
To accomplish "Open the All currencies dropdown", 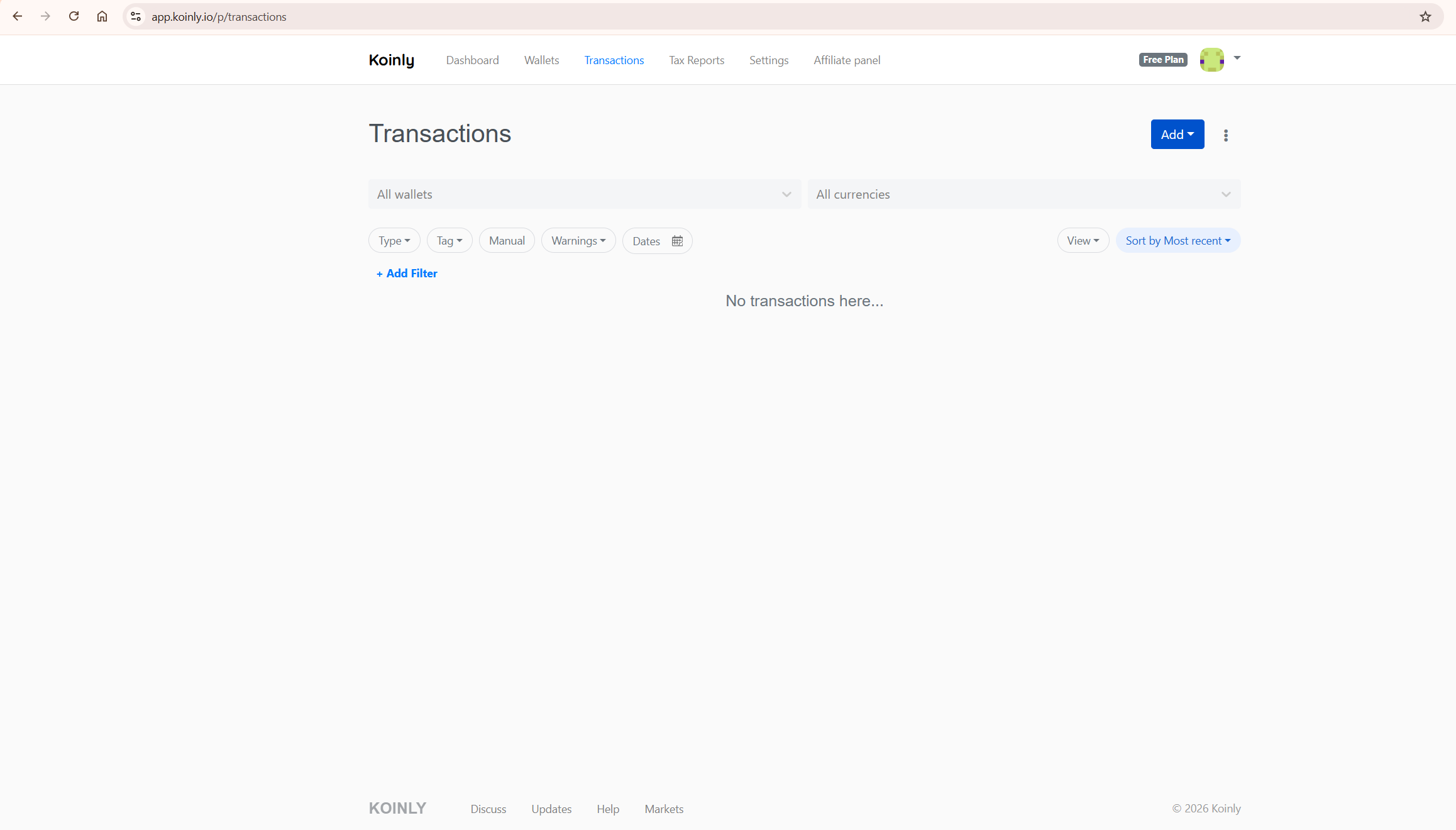I will 1023,194.
